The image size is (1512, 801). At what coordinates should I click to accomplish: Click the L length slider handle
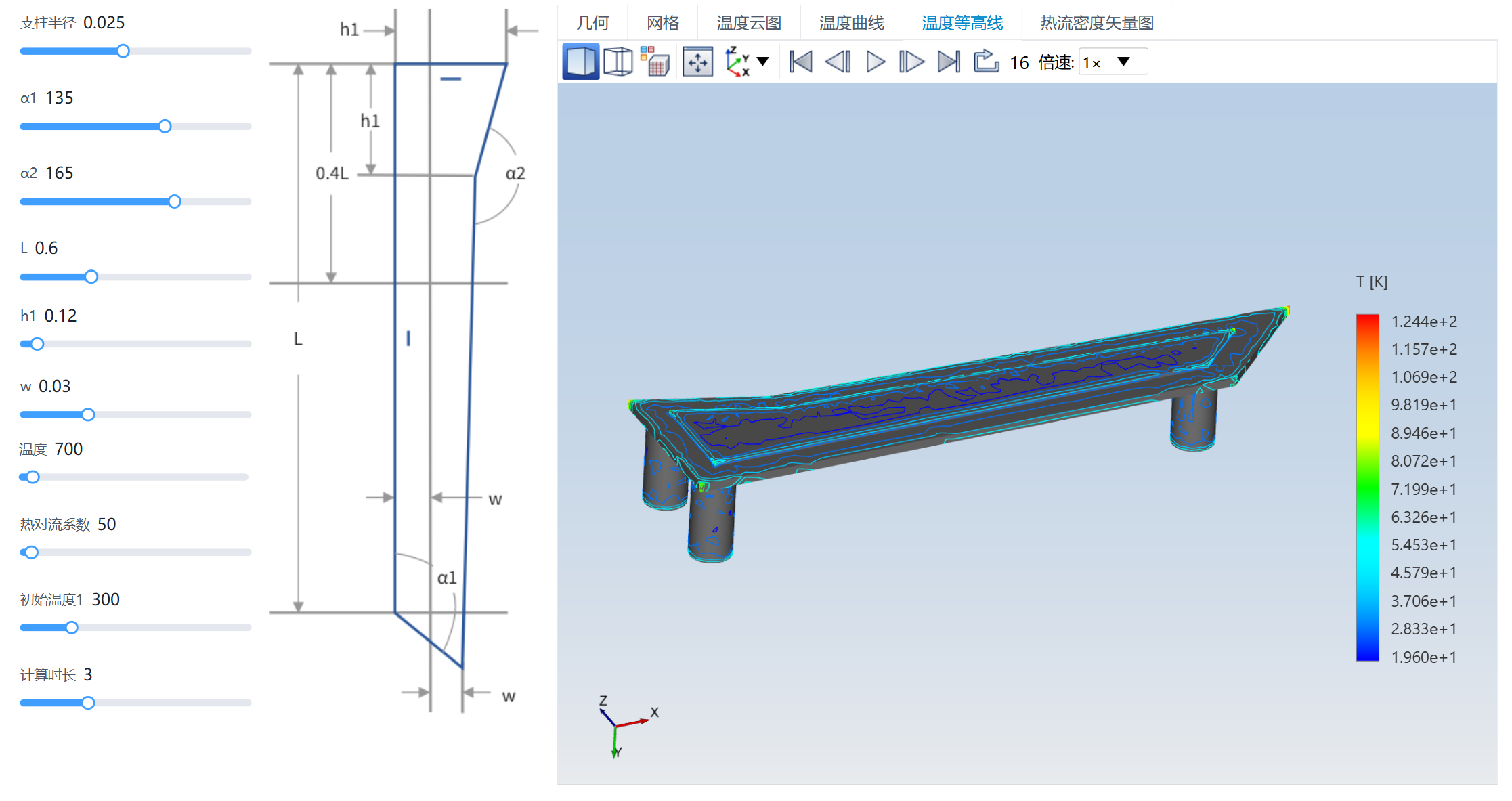tap(91, 277)
